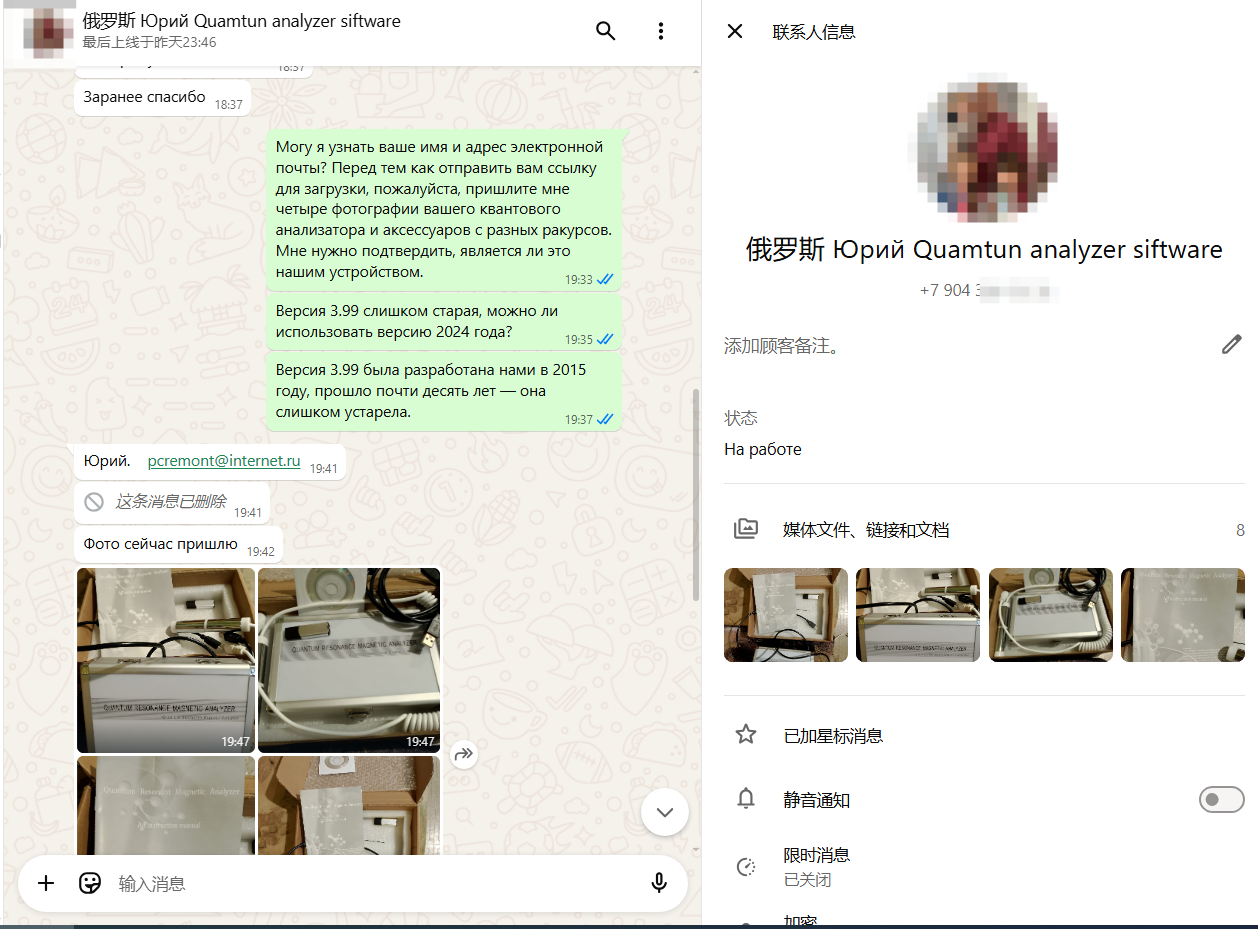The height and width of the screenshot is (929, 1258).
Task: Click the pencil icon to edit customer note
Action: (x=1231, y=345)
